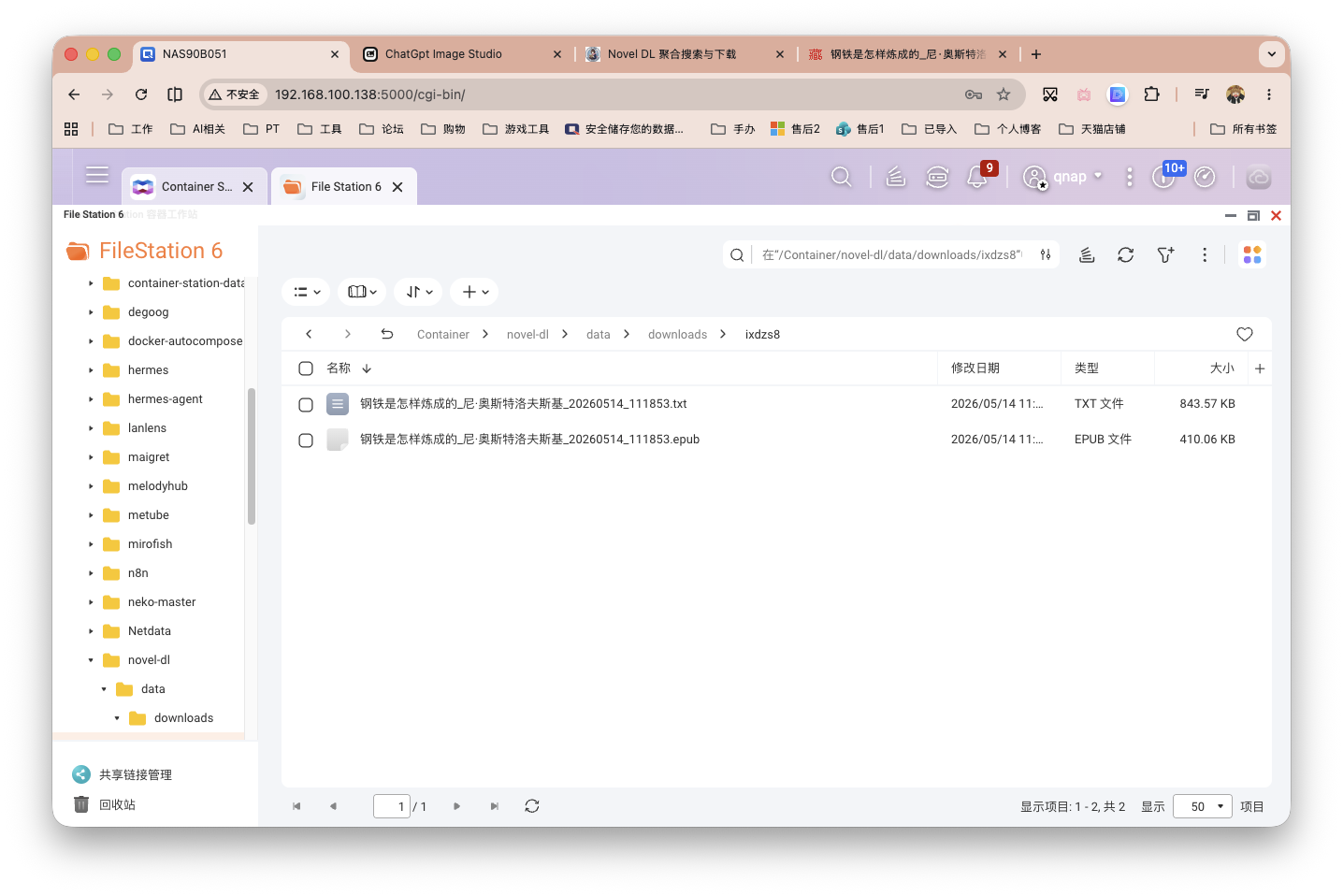Open the qnap user account dropdown
The height and width of the screenshot is (896, 1343).
point(1064,177)
